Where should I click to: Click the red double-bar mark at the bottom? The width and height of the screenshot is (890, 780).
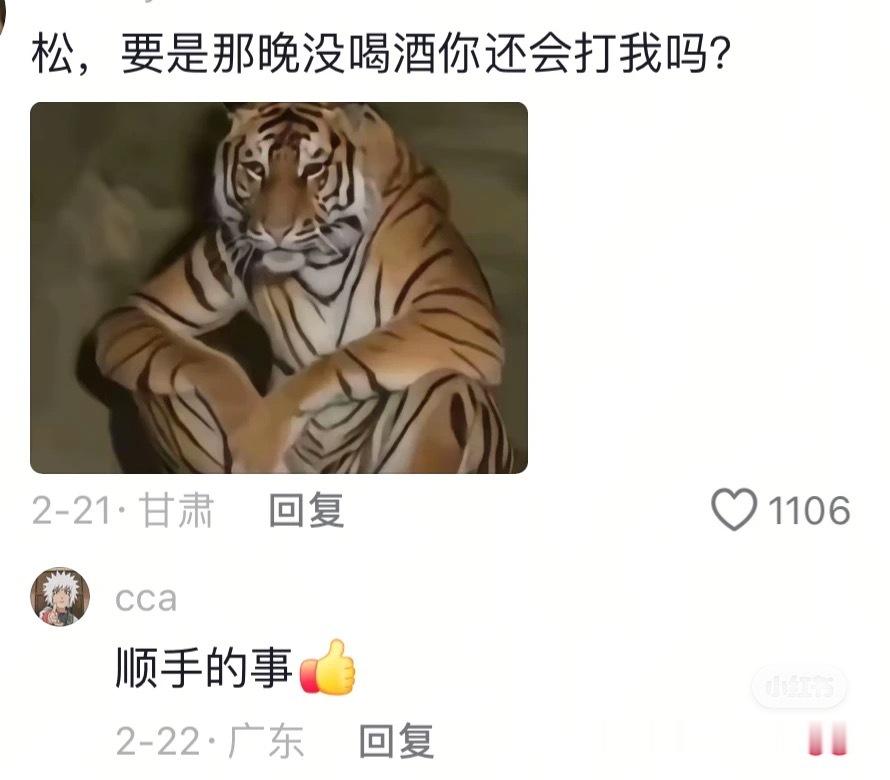828,739
